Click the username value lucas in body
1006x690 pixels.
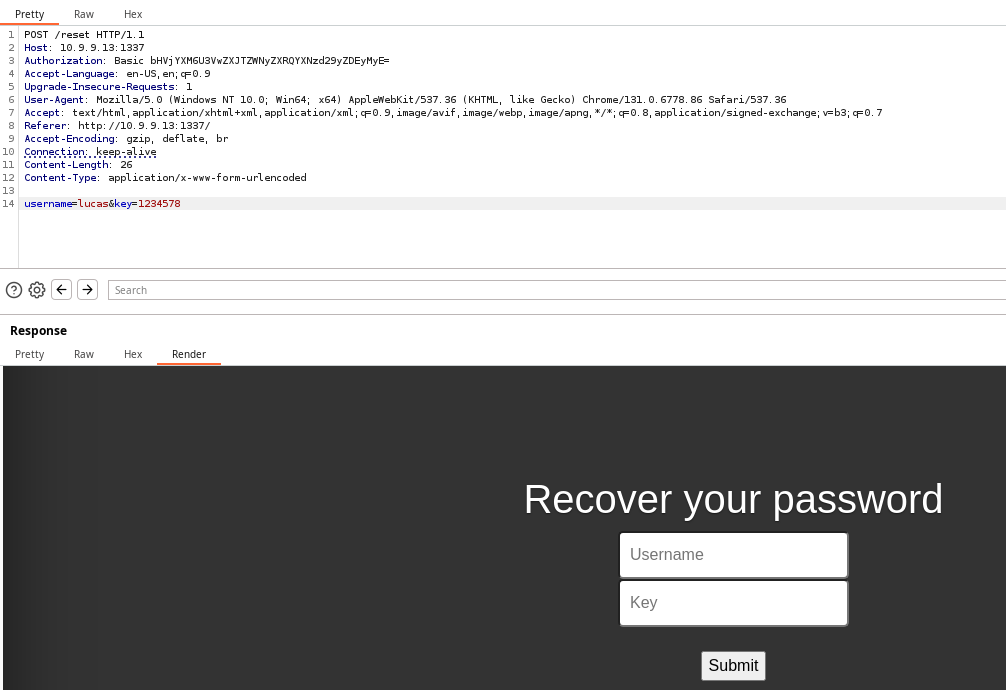pos(93,203)
